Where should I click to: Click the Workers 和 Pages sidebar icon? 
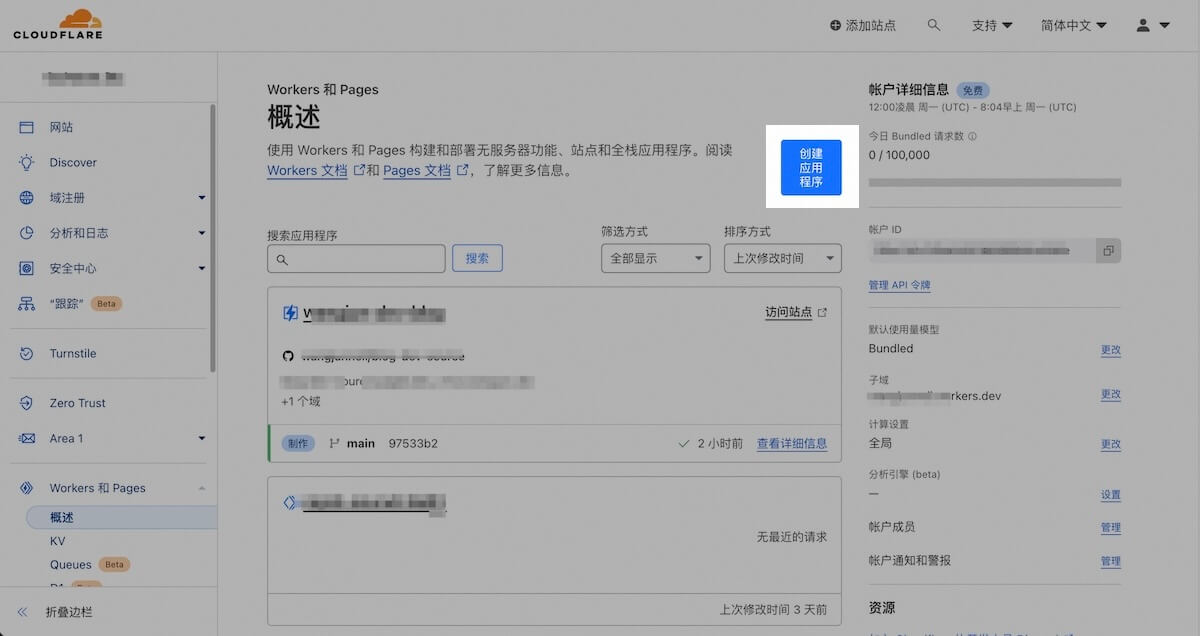pos(25,488)
